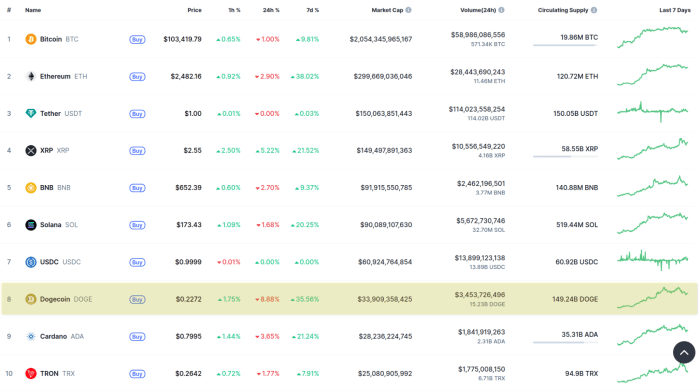Image resolution: width=700 pixels, height=391 pixels.
Task: Sort table by 24h % column header
Action: click(271, 10)
